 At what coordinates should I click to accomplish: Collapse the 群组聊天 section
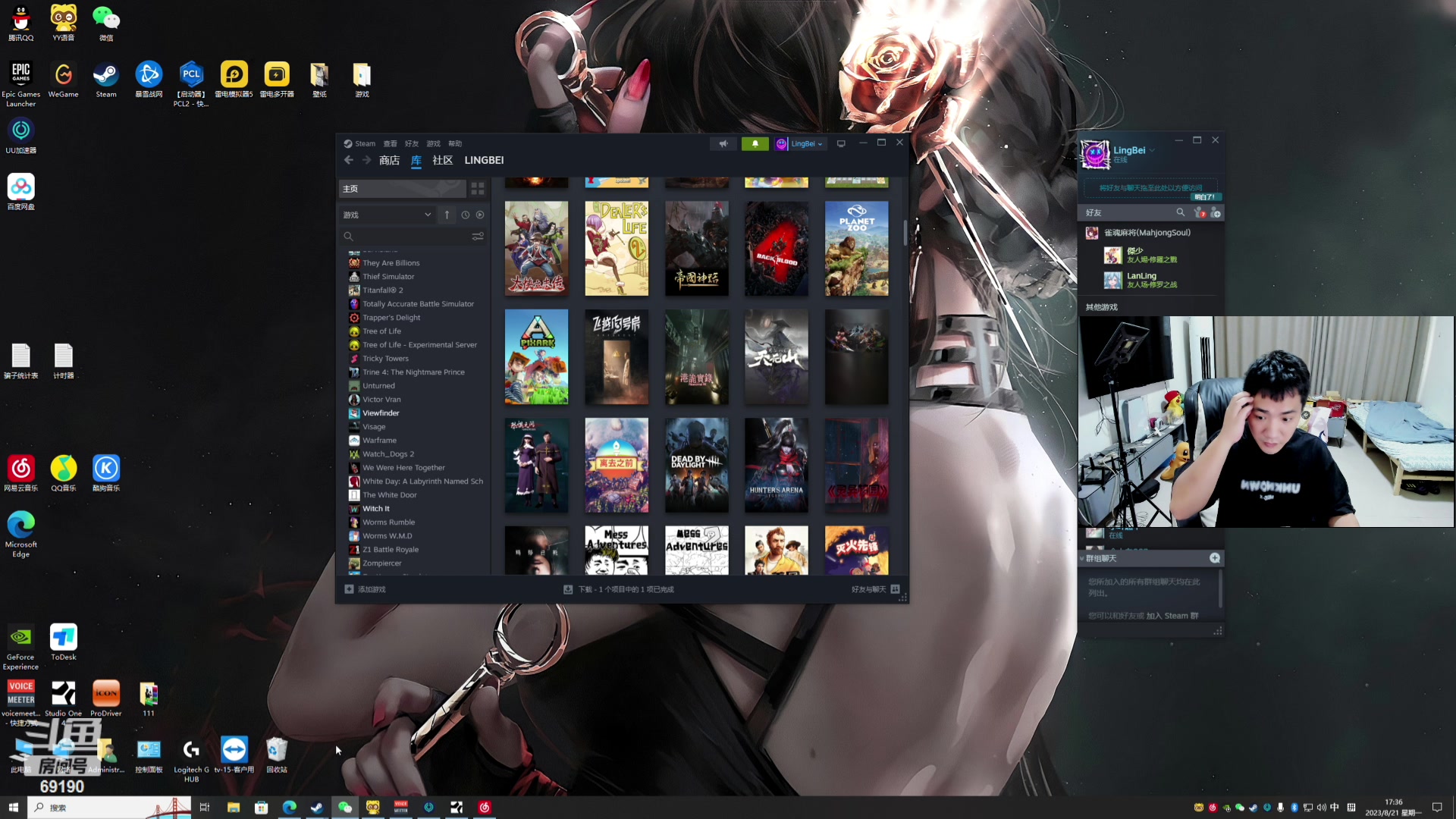click(1082, 559)
